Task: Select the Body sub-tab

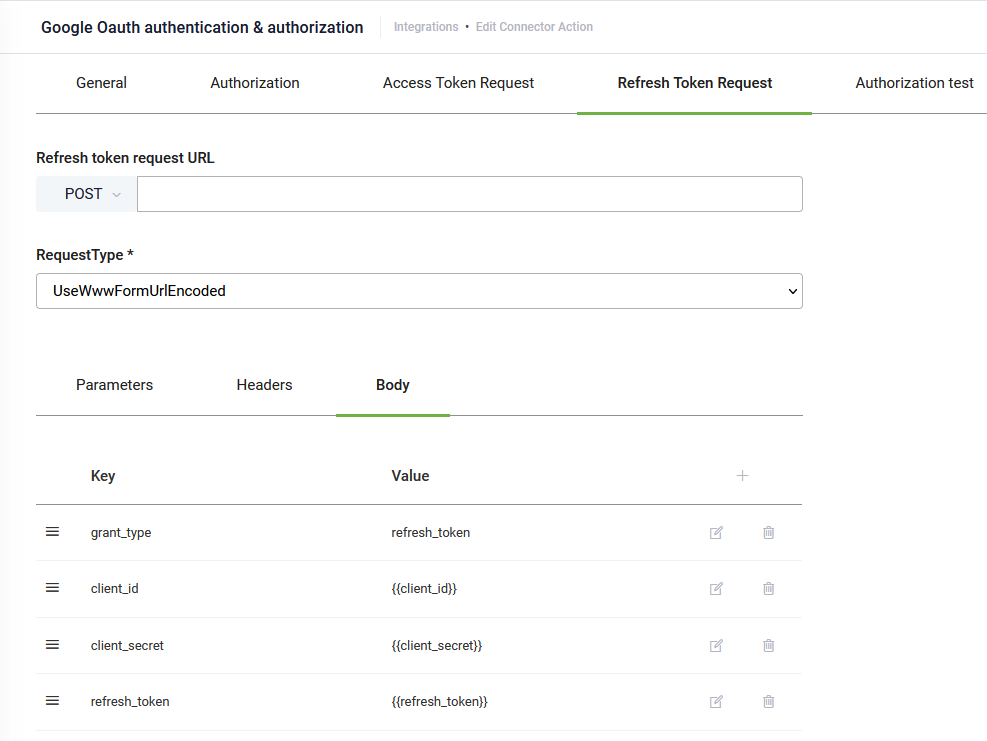Action: click(393, 385)
